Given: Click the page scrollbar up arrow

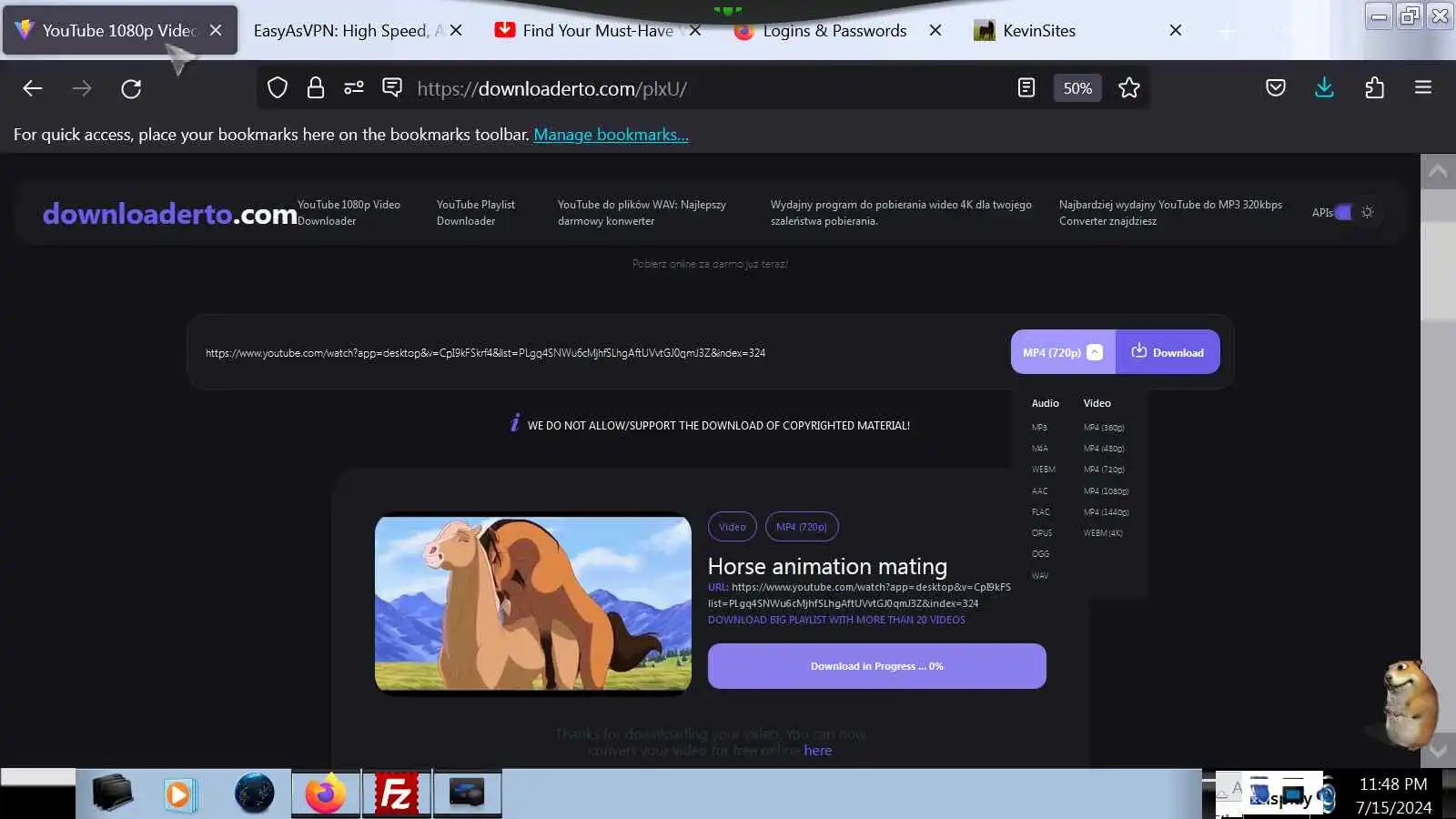Looking at the screenshot, I should tap(1438, 171).
